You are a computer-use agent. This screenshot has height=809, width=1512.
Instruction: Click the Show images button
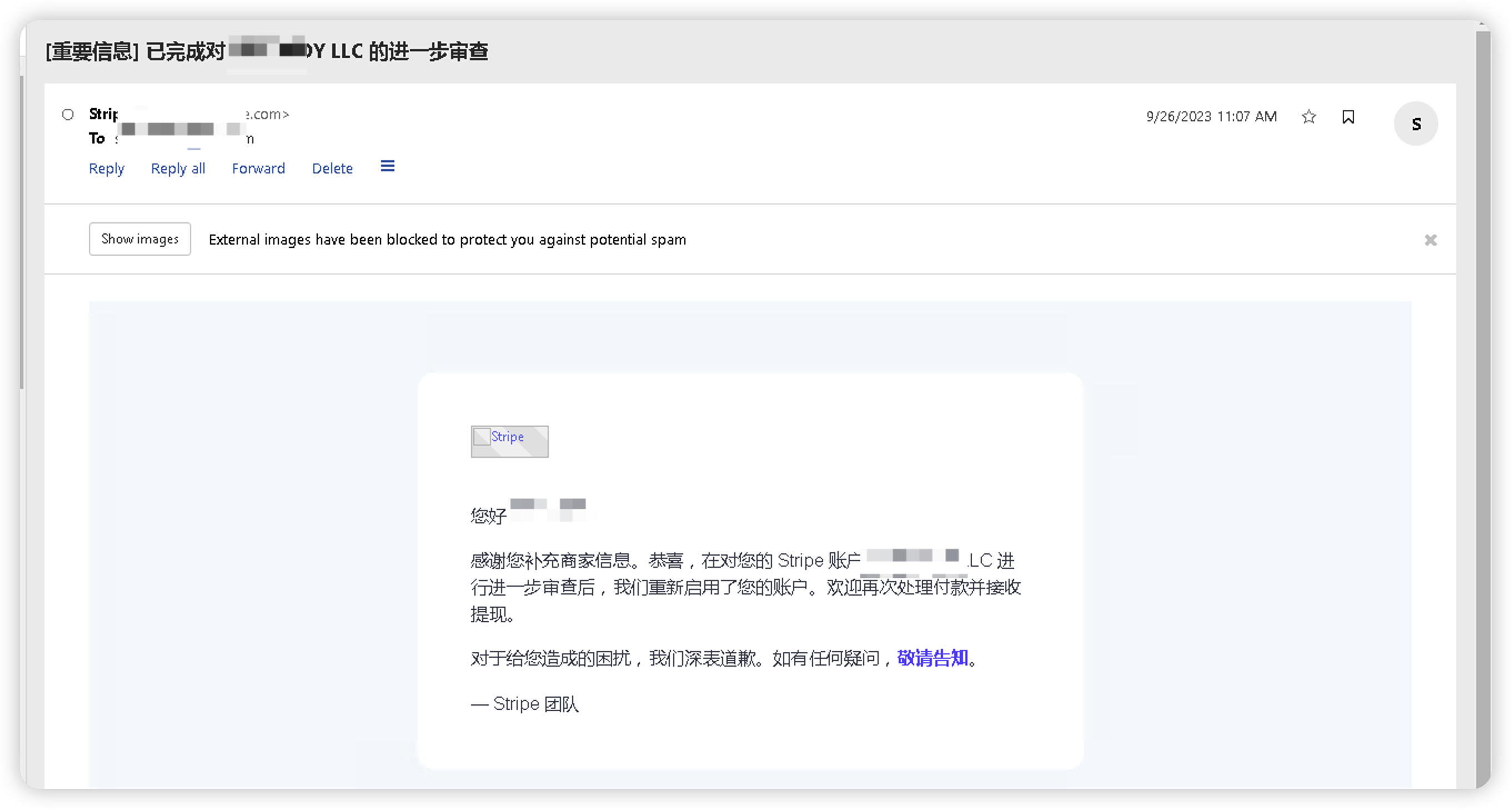(x=139, y=239)
